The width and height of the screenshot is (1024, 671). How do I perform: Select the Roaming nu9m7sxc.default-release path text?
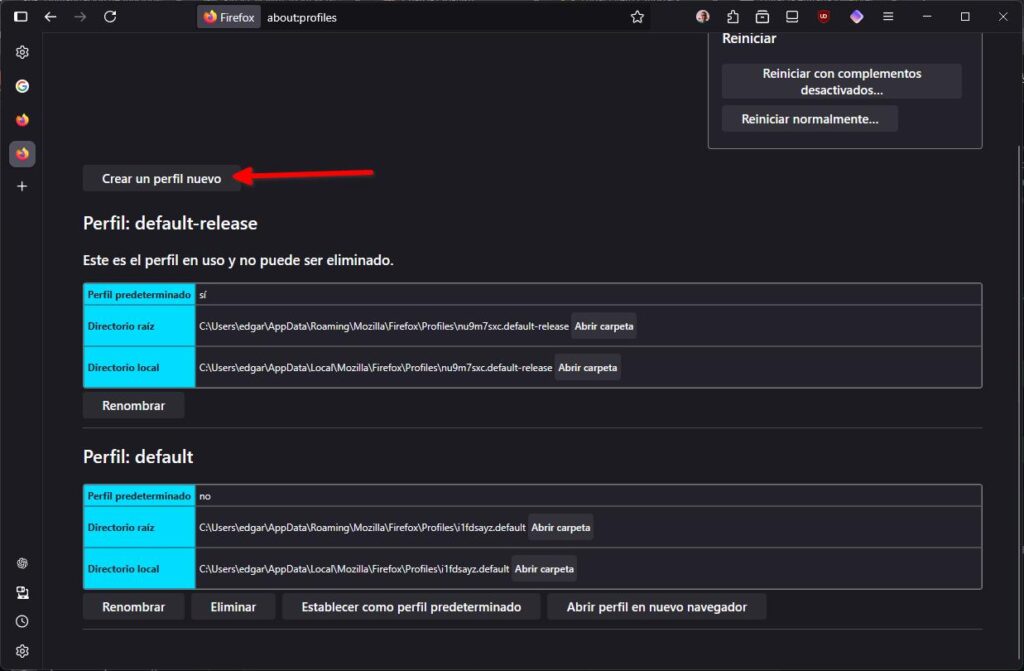(383, 326)
